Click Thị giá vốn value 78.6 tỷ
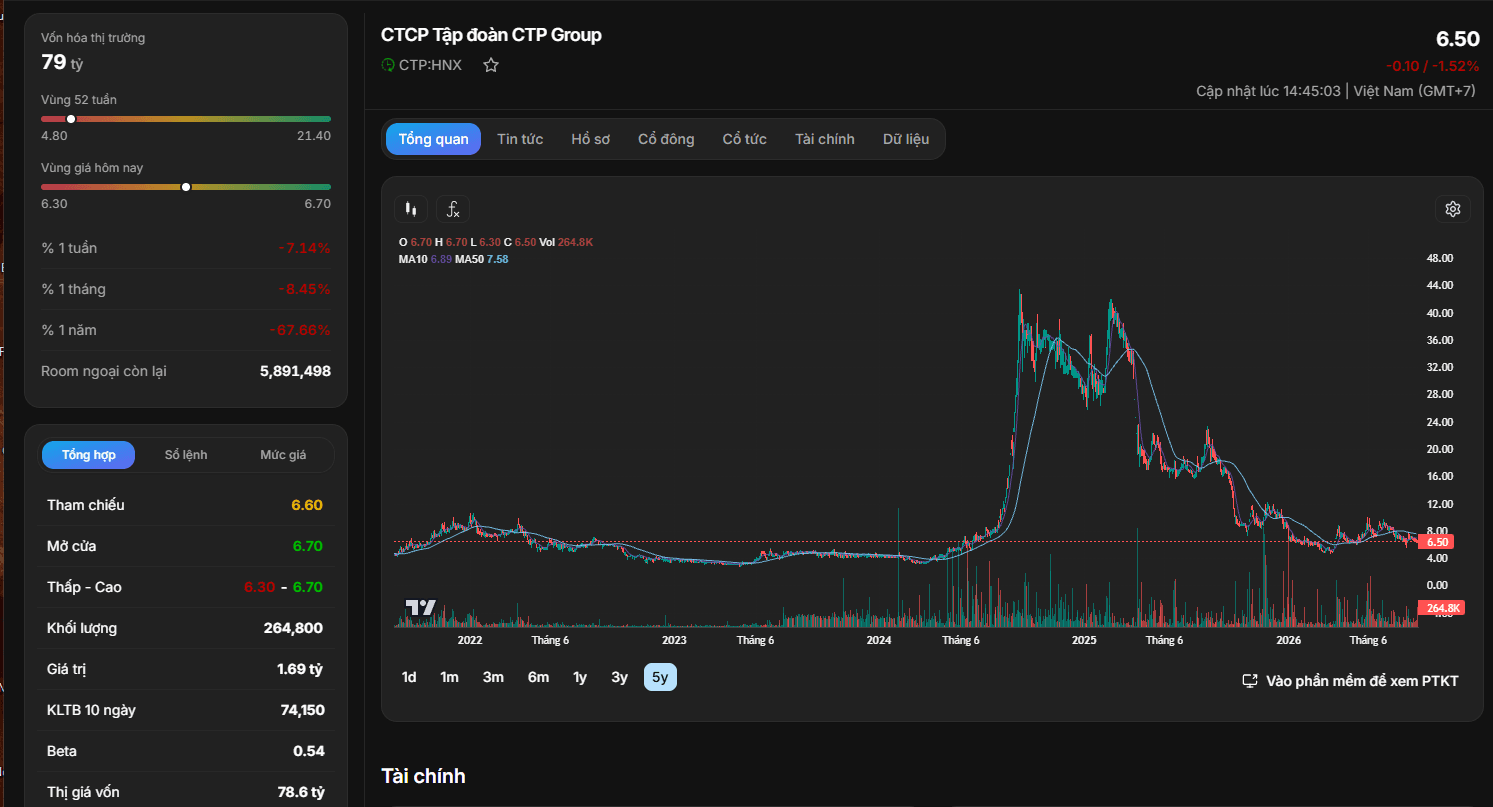1493x807 pixels. (301, 792)
